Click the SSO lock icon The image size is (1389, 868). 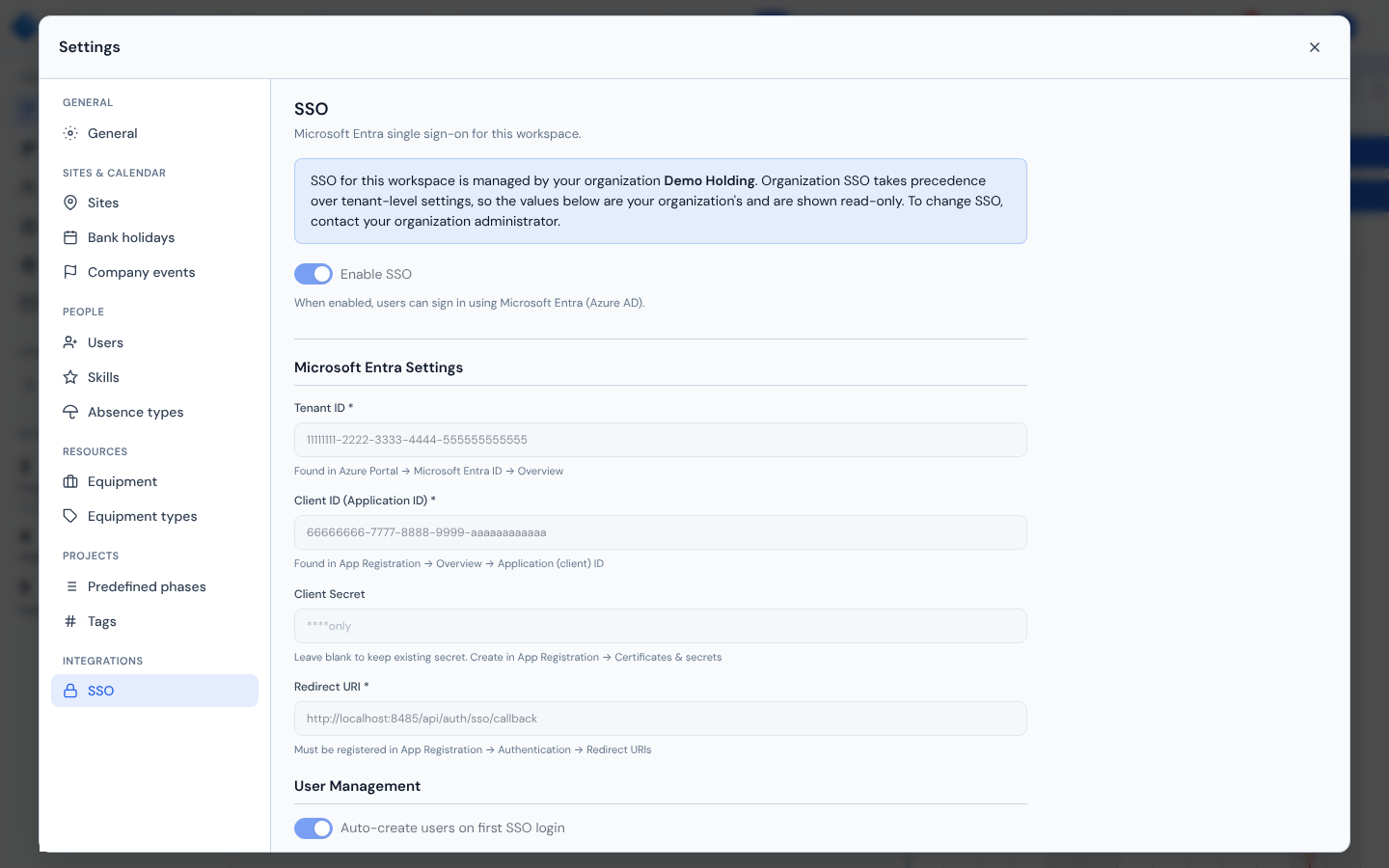[x=70, y=691]
